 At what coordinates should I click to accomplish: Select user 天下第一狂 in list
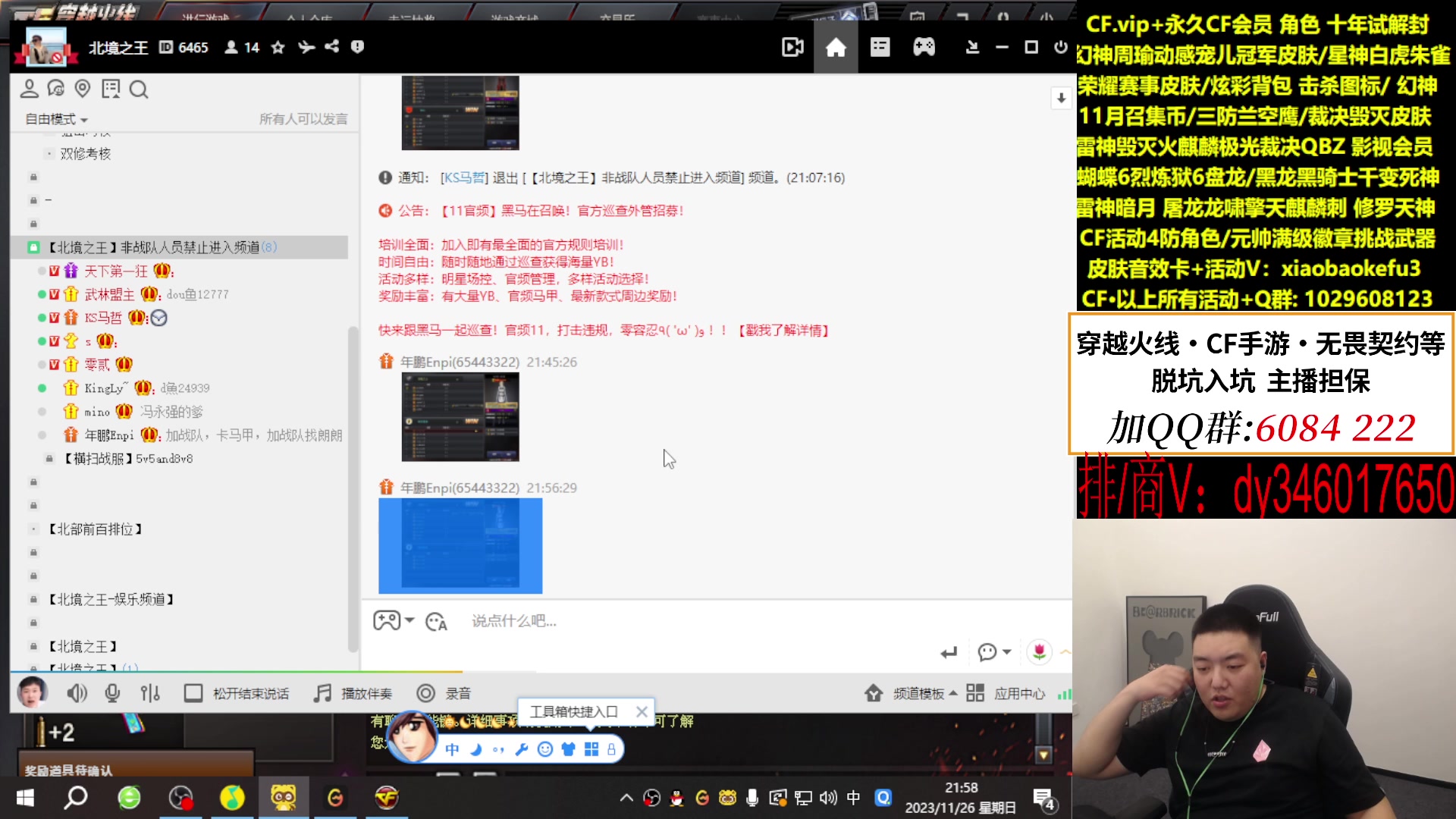click(x=116, y=271)
